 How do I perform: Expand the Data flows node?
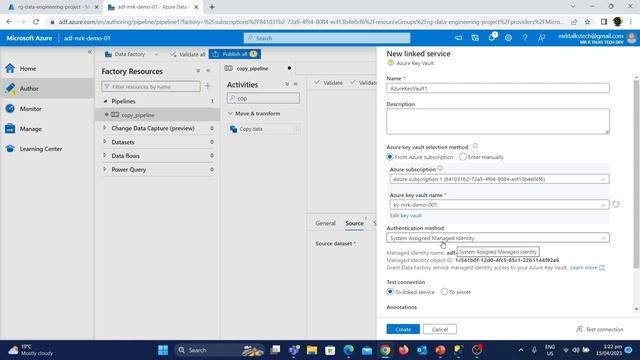tap(105, 156)
